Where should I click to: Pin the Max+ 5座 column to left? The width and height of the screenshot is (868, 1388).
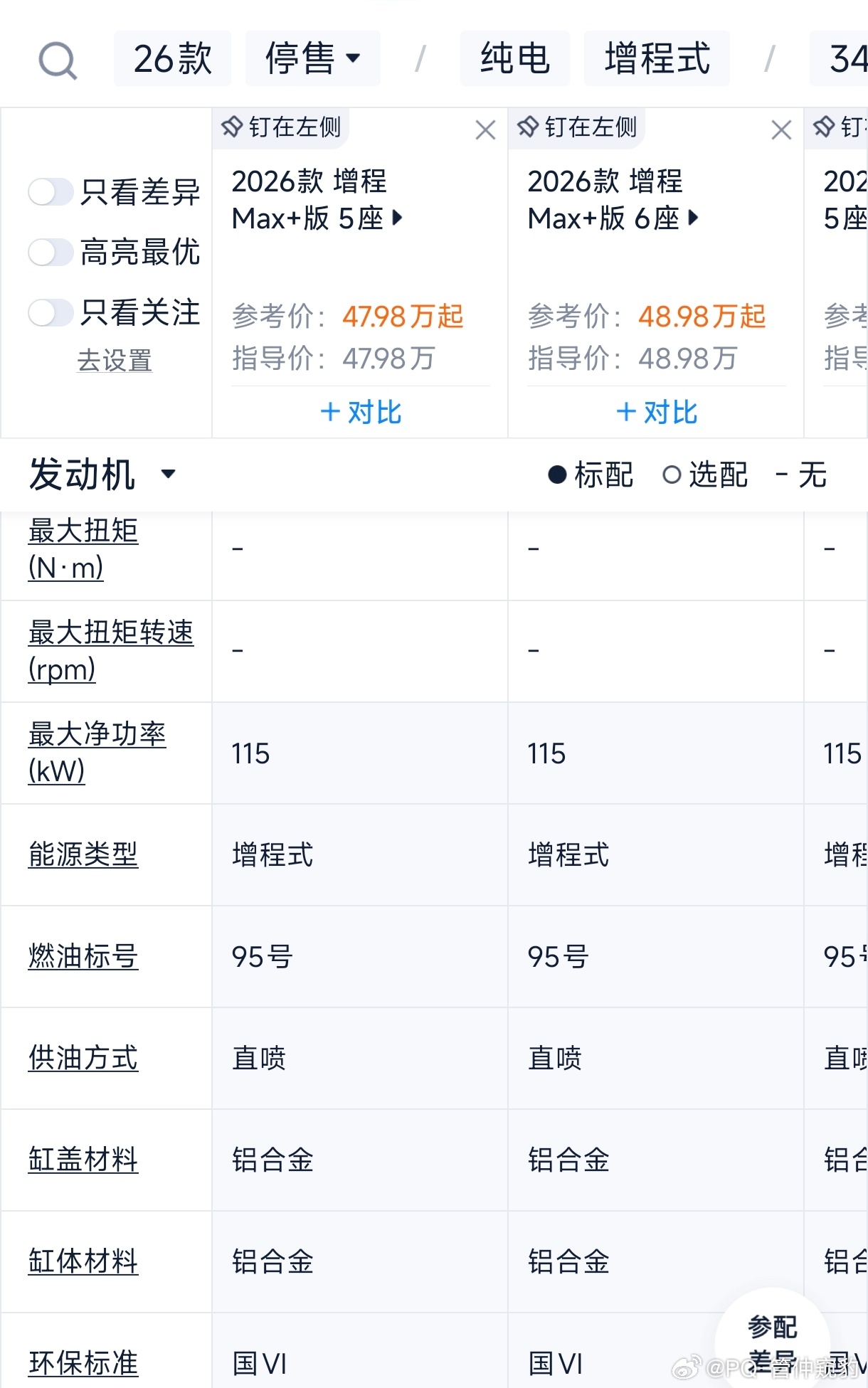[x=281, y=128]
